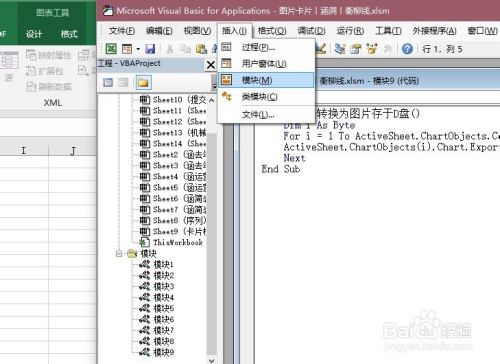The image size is (500, 364).
Task: Select Sheet10 in the project tree
Action: click(173, 99)
